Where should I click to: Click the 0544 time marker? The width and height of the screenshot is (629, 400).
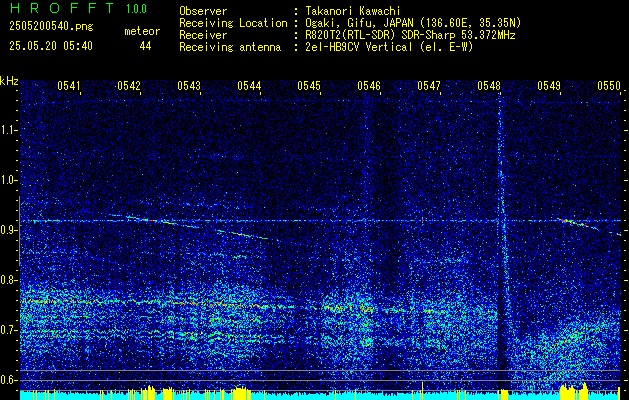click(x=249, y=85)
